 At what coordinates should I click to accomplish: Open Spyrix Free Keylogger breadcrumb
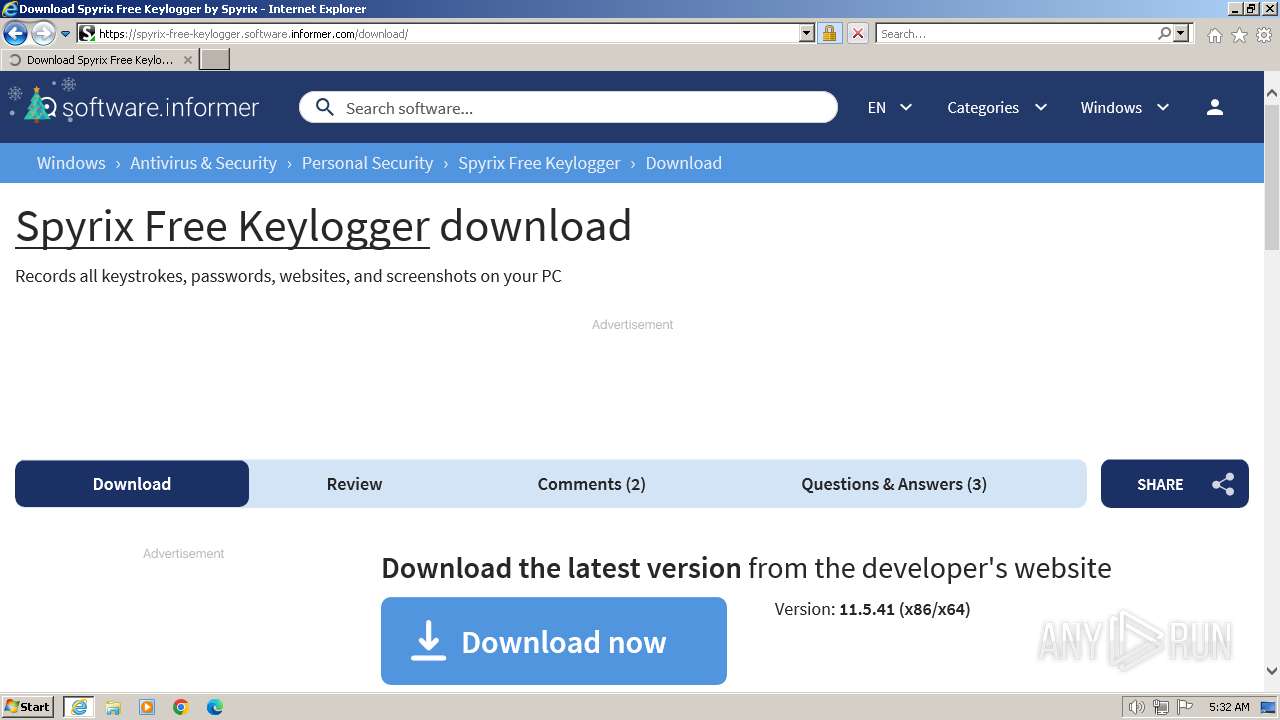[539, 163]
